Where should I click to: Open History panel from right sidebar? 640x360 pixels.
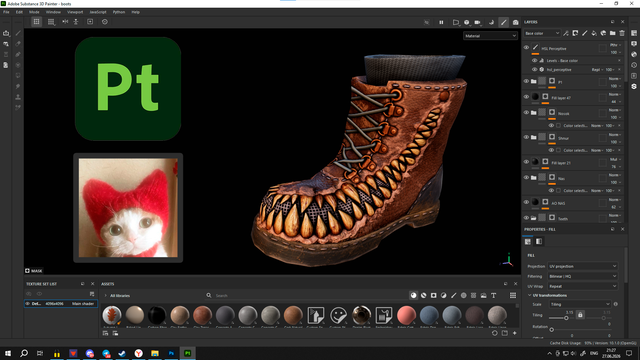634,65
